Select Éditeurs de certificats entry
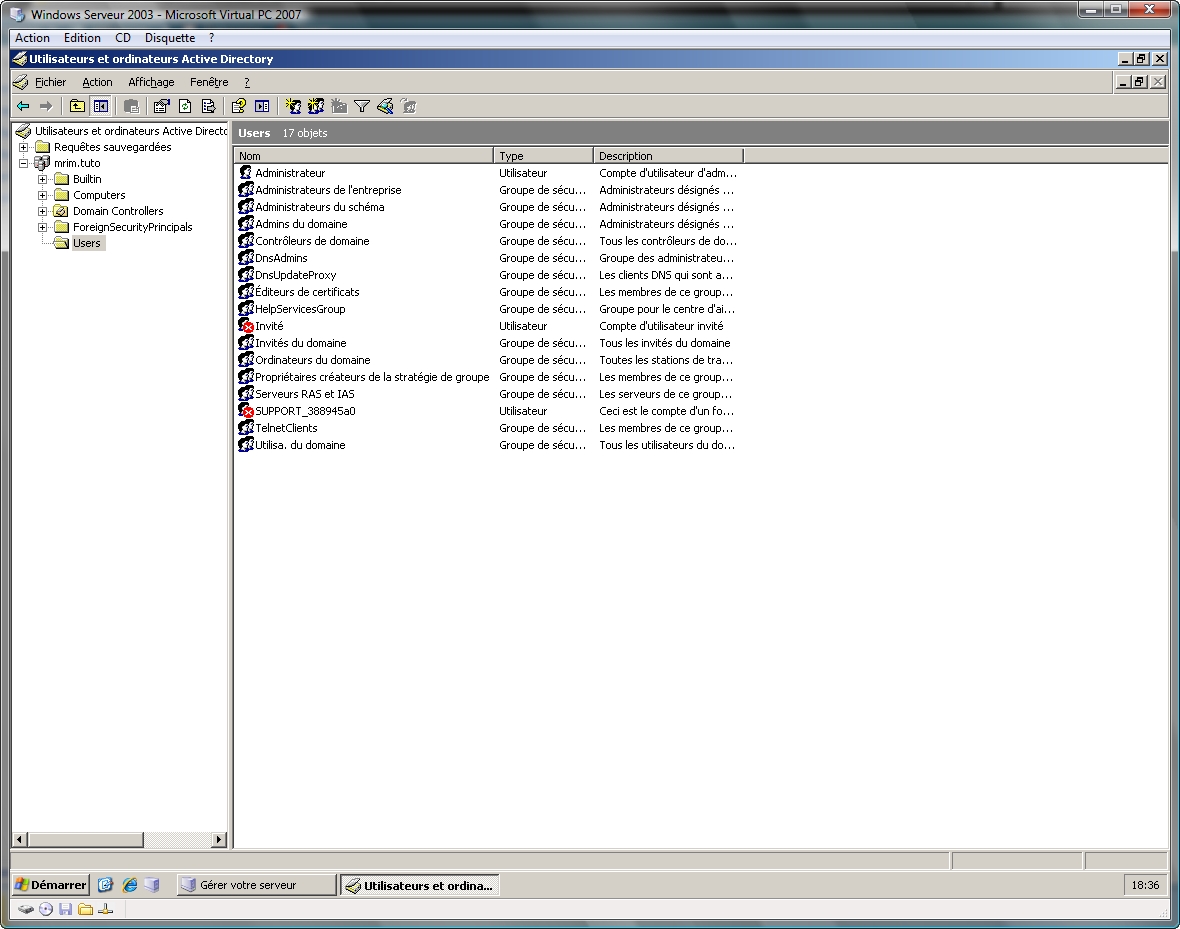1180x929 pixels. pyautogui.click(x=307, y=292)
